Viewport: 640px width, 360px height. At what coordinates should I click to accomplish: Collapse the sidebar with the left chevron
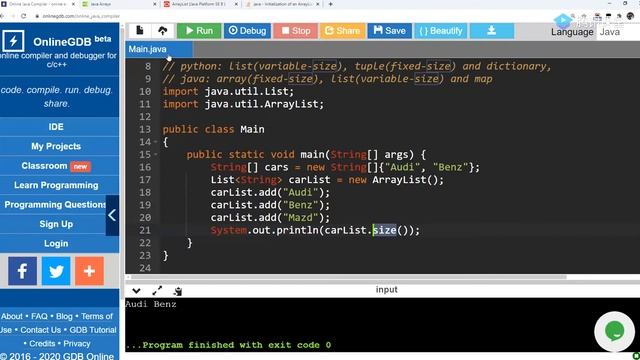click(112, 215)
